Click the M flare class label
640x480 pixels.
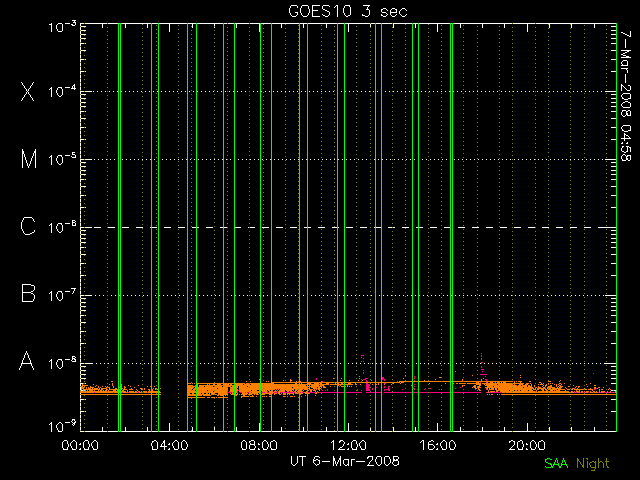point(29,159)
